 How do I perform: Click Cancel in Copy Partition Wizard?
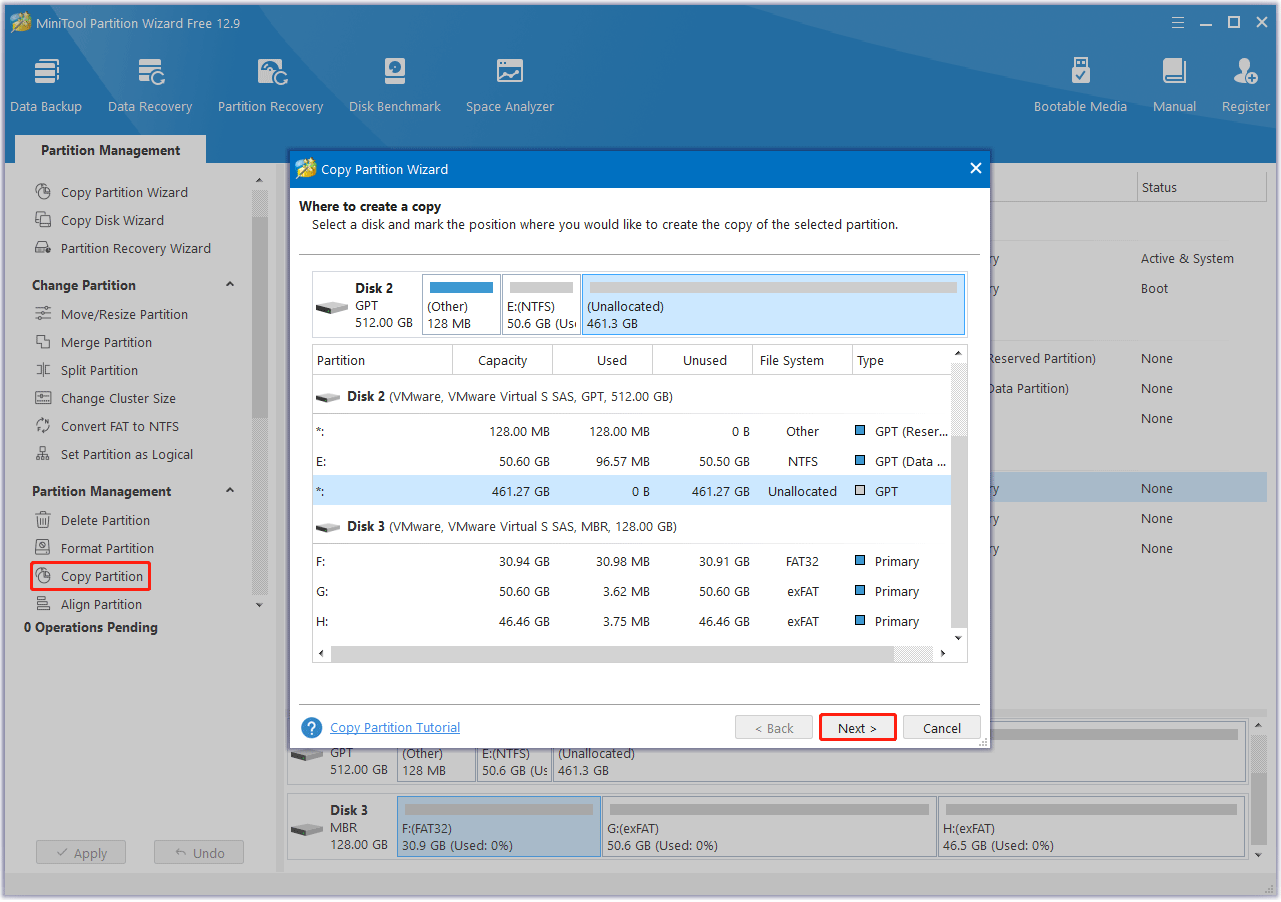tap(942, 728)
